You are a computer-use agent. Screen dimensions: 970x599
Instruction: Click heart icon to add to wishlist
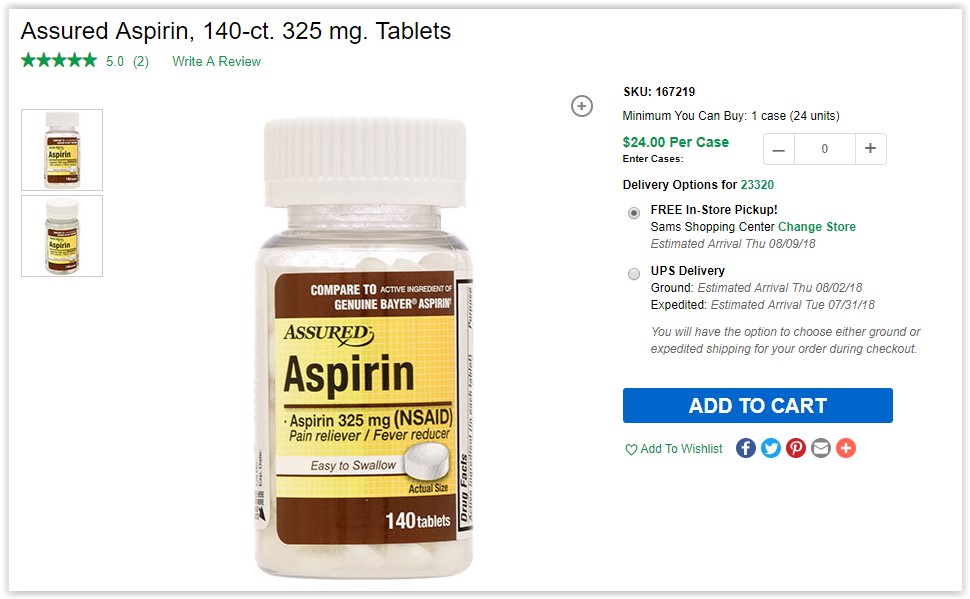tap(631, 450)
